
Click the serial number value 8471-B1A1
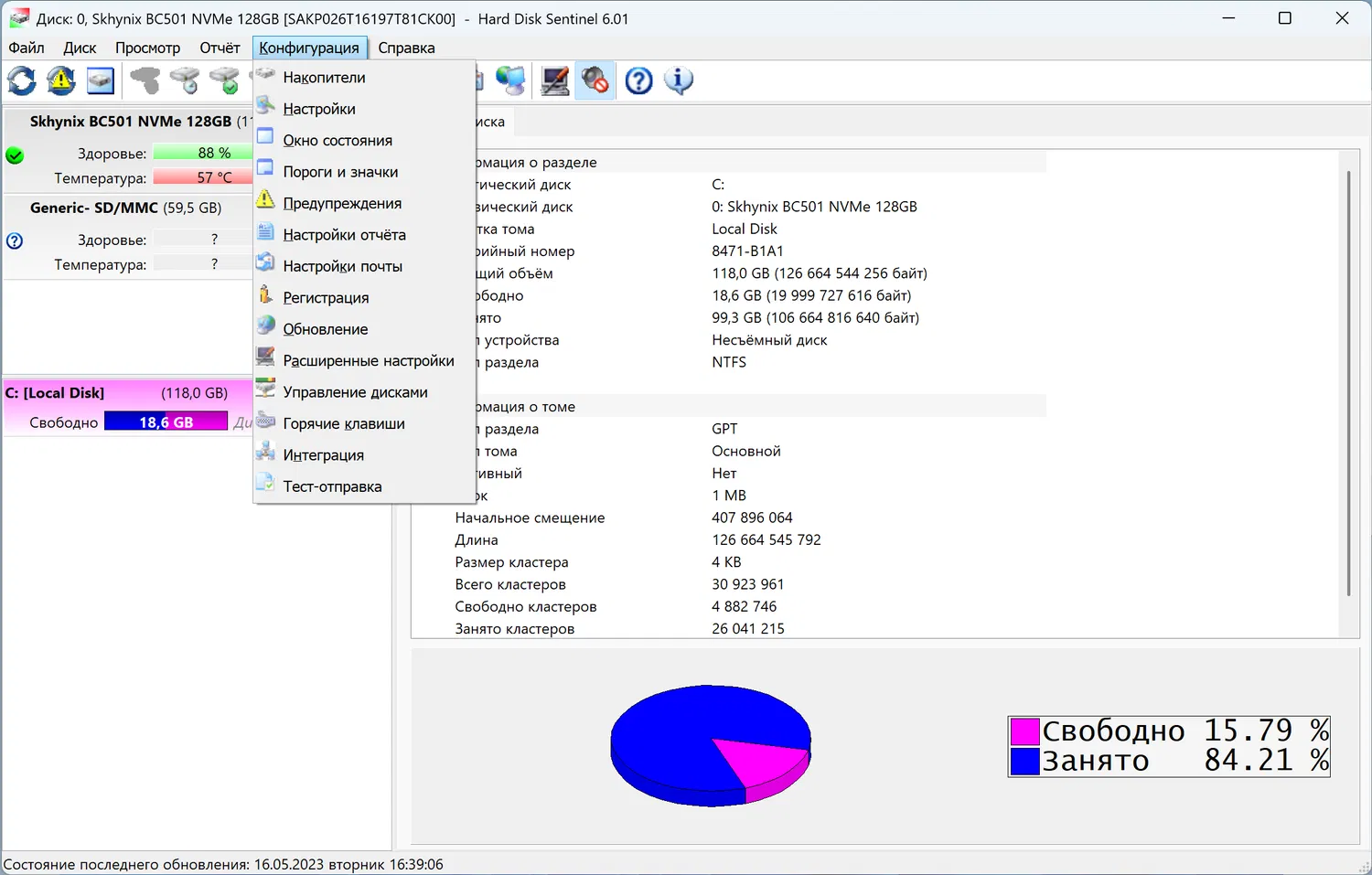tap(747, 251)
